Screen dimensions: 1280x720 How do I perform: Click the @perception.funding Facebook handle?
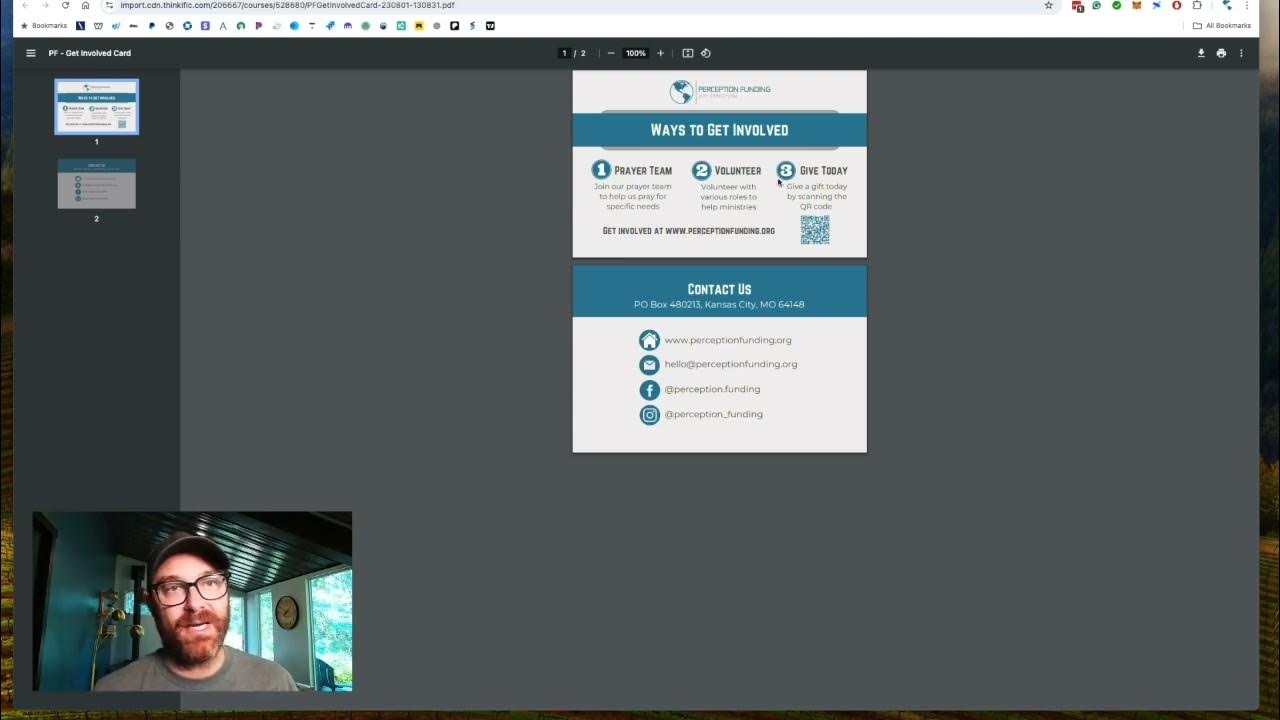(712, 389)
